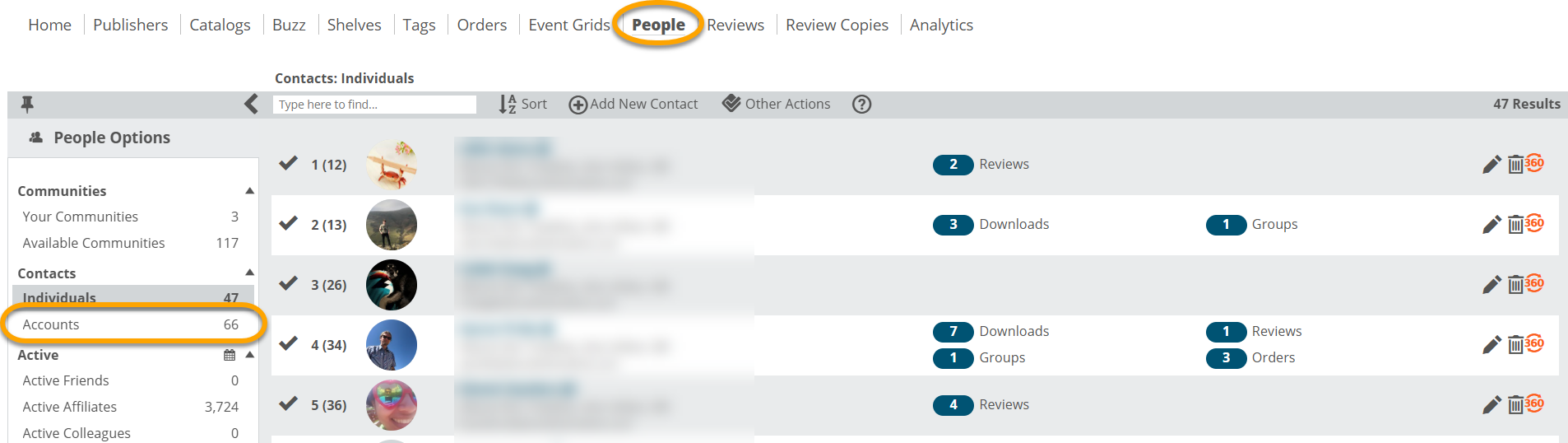The image size is (1568, 443).
Task: Collapse sidebar with the left chevron arrow
Action: [251, 105]
